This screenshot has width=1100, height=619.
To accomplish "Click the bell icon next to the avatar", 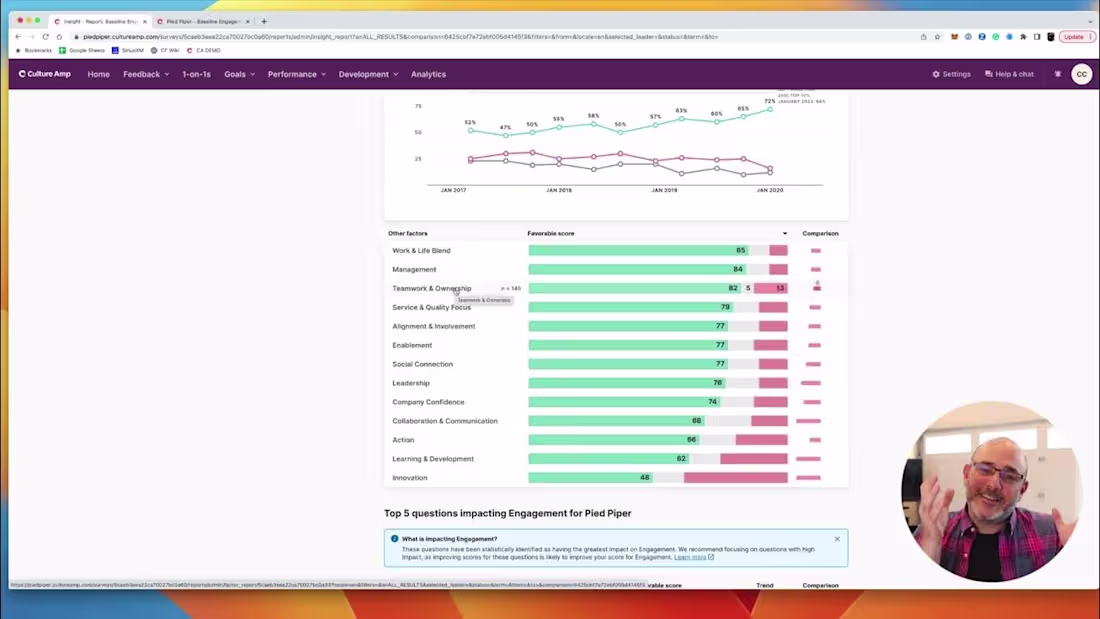I will tap(1057, 73).
